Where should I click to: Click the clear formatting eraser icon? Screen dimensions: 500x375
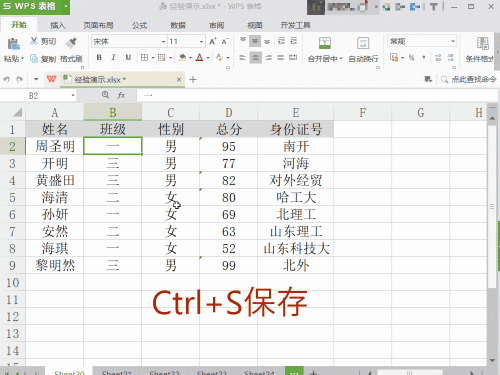(x=219, y=58)
